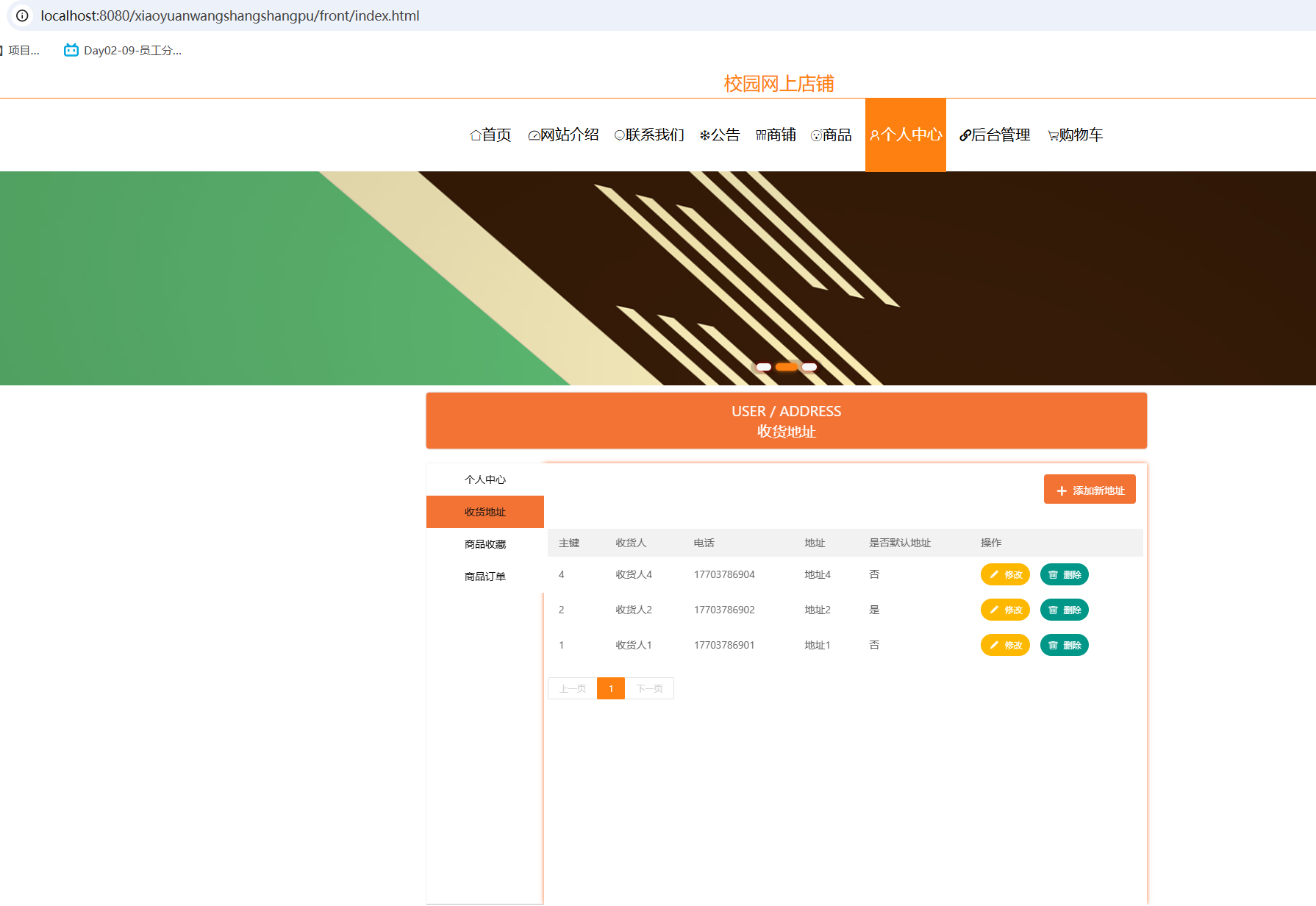Click 添加新地址 button
This screenshot has height=906, width=1316.
click(x=1090, y=490)
